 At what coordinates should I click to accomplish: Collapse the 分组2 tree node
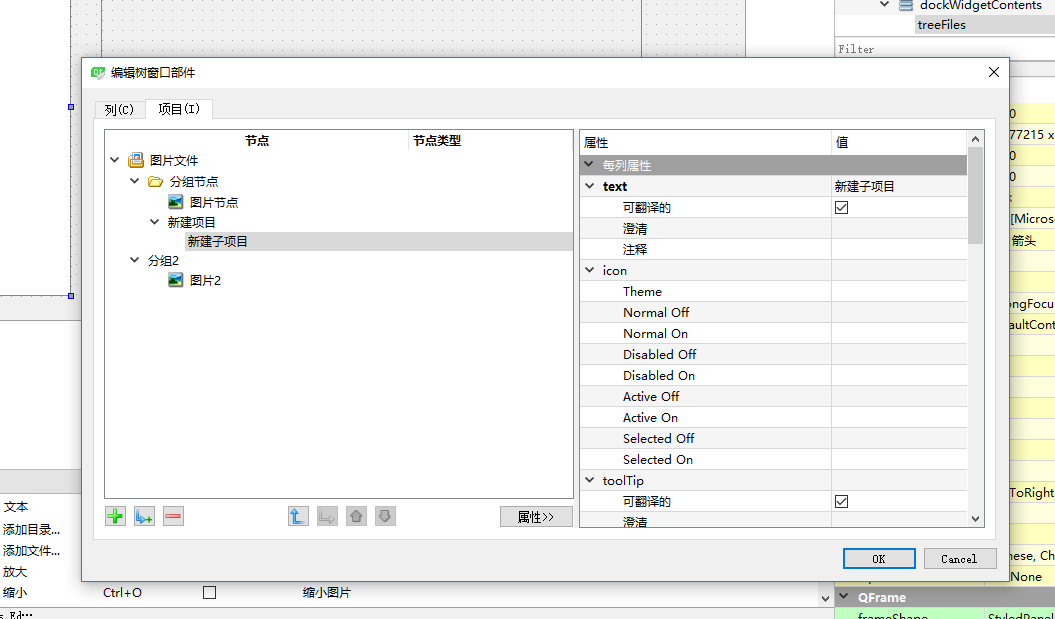pyautogui.click(x=135, y=260)
